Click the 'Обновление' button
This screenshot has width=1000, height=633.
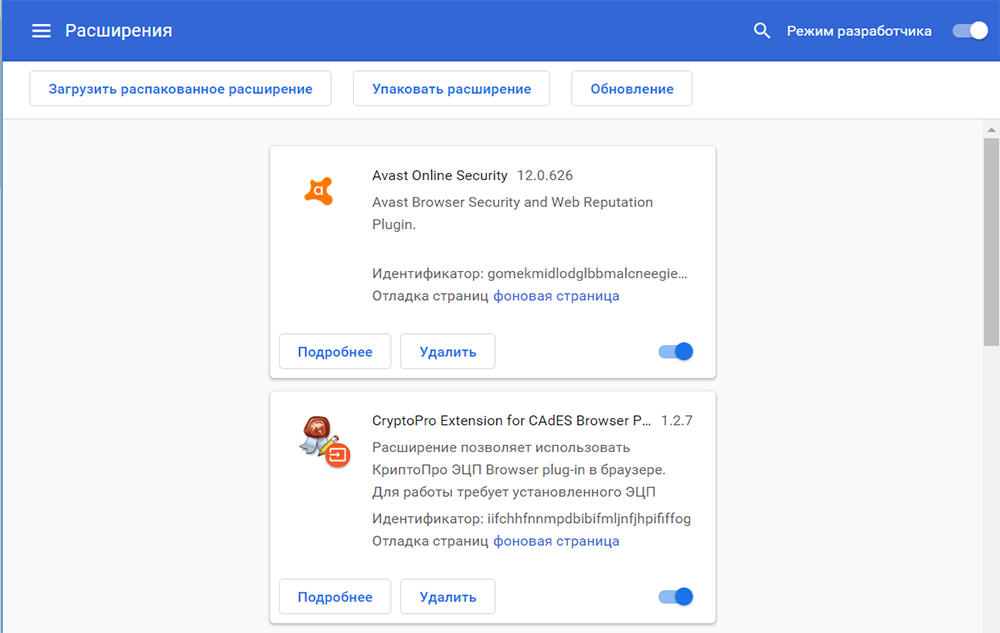click(631, 88)
